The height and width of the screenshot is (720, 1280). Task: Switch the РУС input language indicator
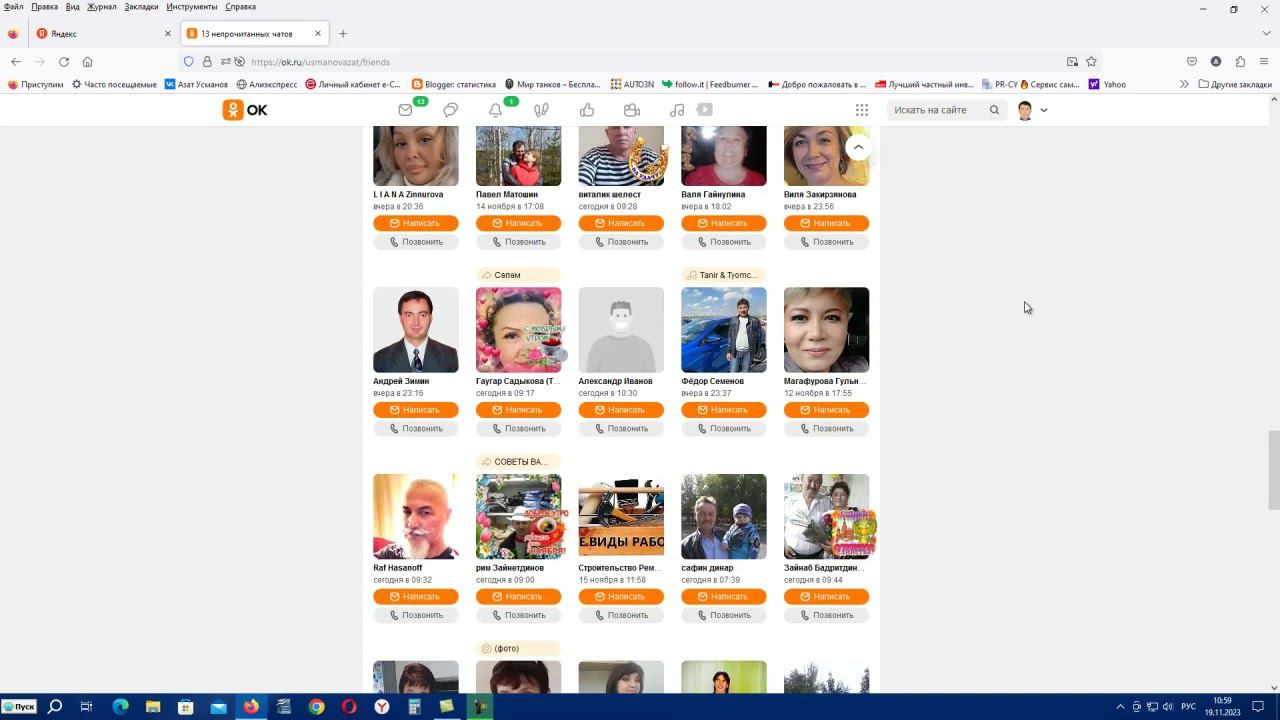tap(1189, 707)
